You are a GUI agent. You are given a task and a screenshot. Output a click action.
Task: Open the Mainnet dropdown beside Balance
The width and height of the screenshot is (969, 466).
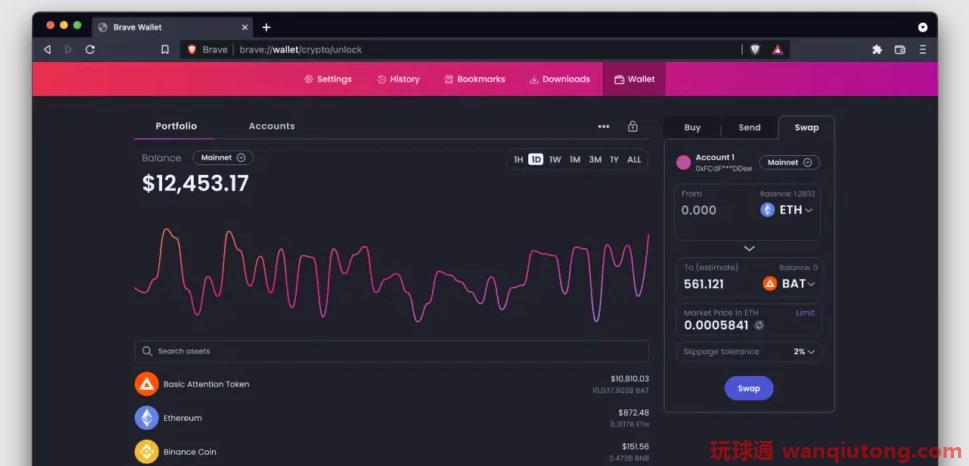[x=223, y=158]
